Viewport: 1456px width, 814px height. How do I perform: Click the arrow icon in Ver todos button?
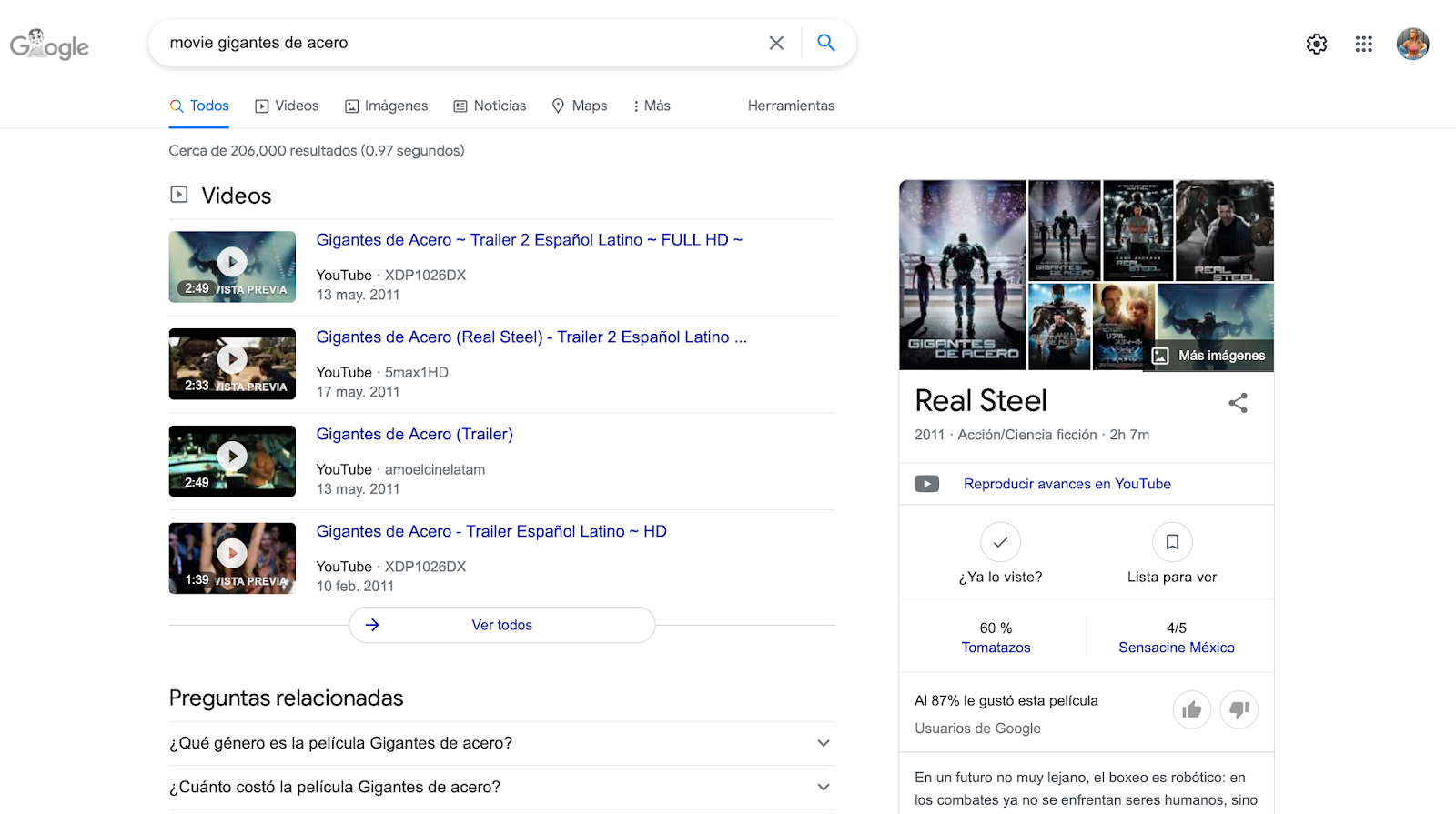[372, 625]
